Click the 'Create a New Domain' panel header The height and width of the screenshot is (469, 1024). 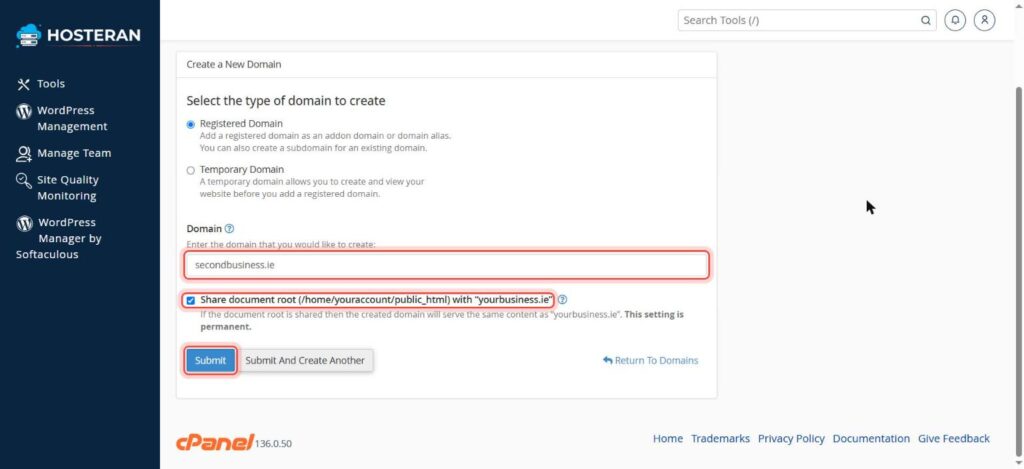pos(446,65)
